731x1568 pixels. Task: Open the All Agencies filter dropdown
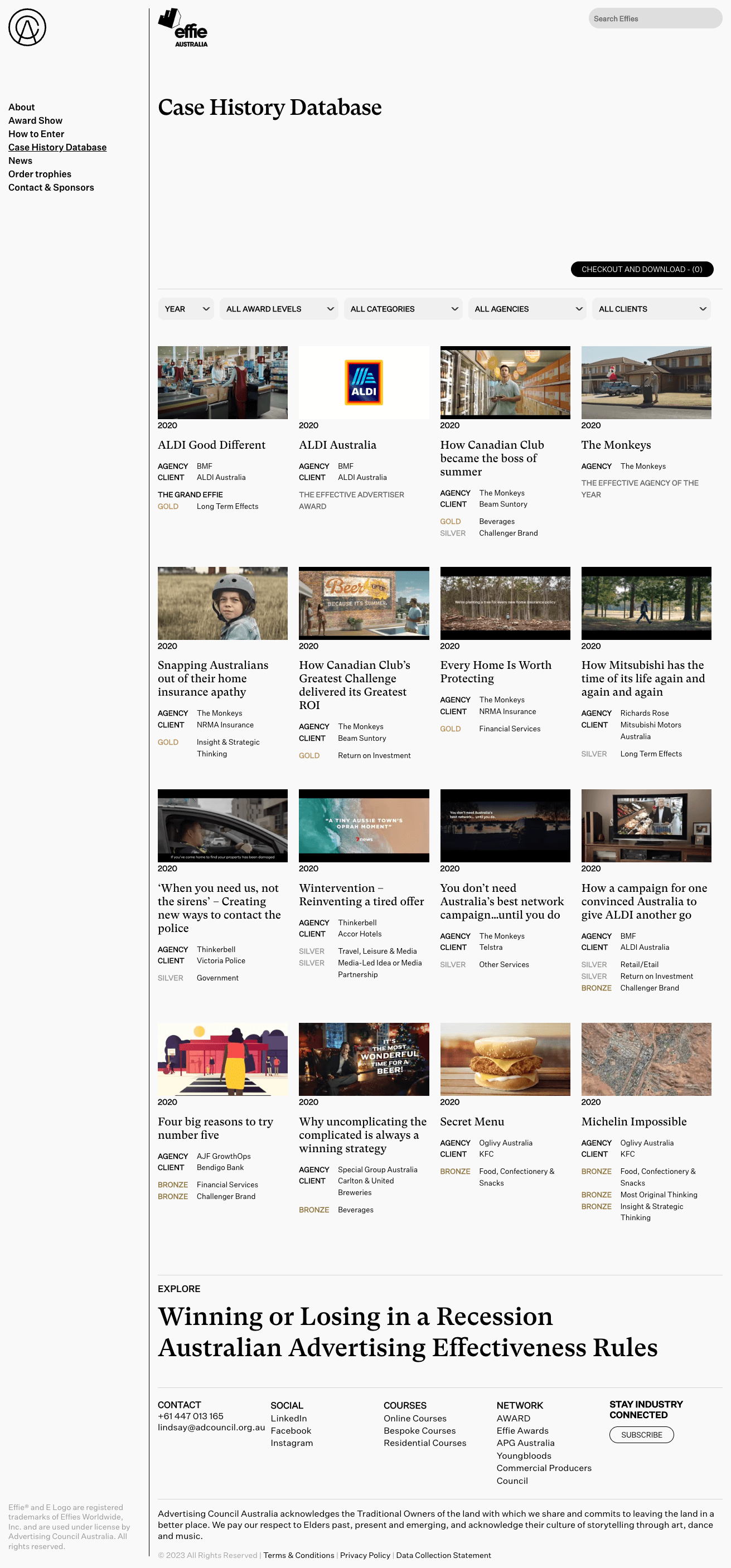[526, 309]
